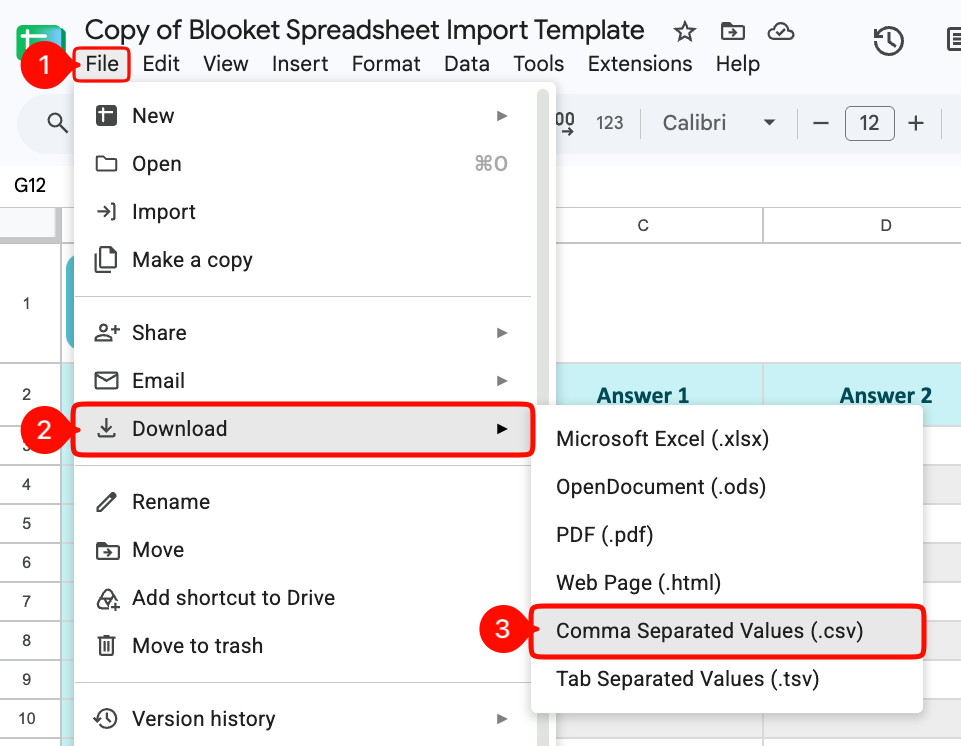Open the Calibri font dropdown

pyautogui.click(x=718, y=123)
